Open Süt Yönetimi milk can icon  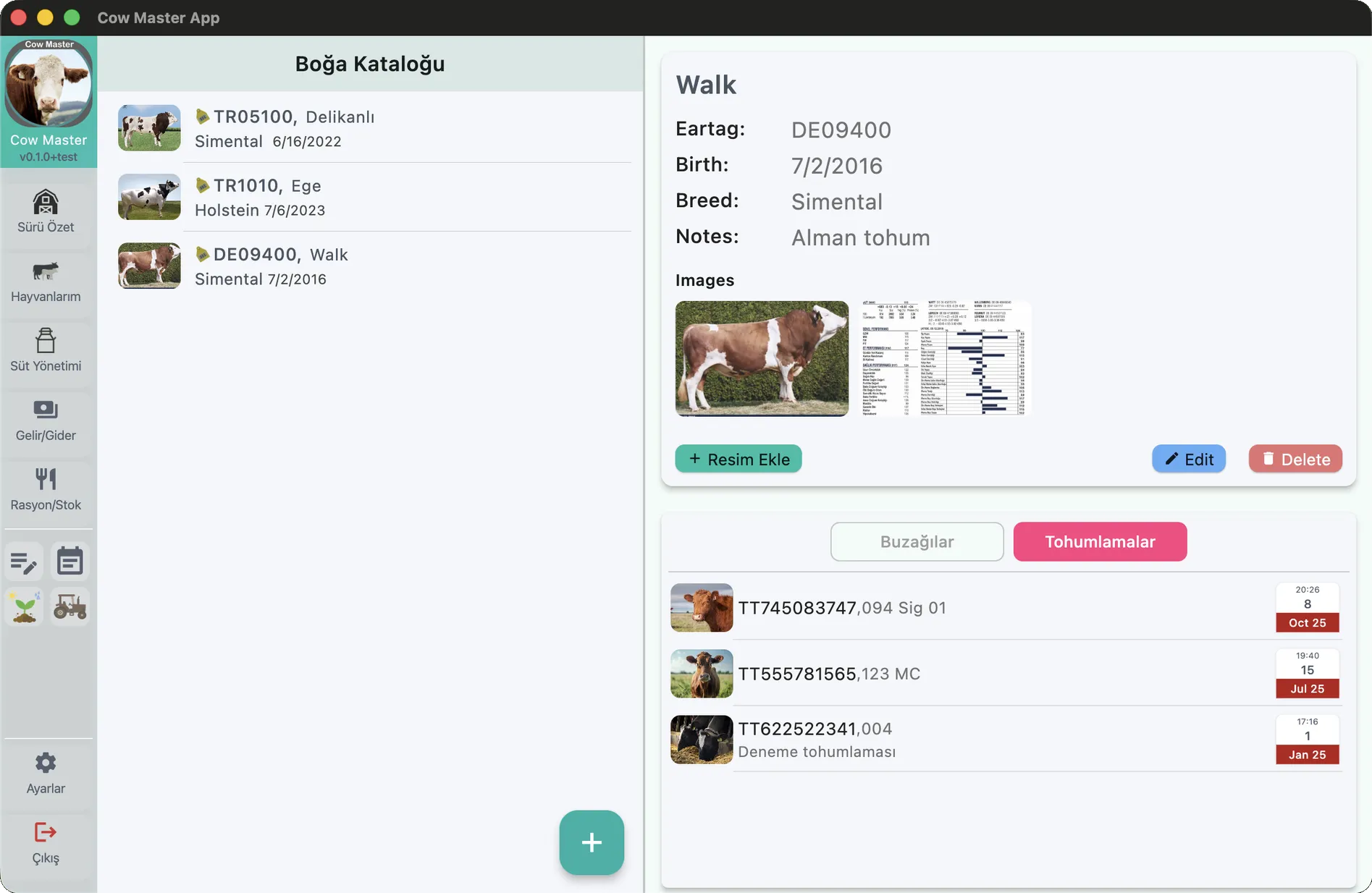[x=46, y=341]
